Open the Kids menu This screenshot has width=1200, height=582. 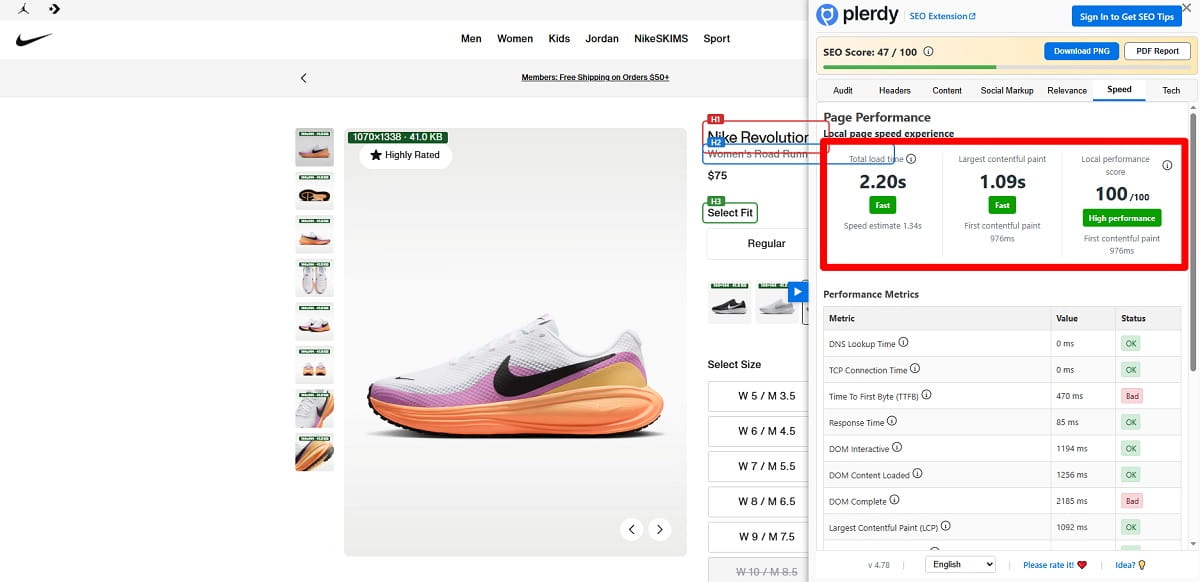559,39
